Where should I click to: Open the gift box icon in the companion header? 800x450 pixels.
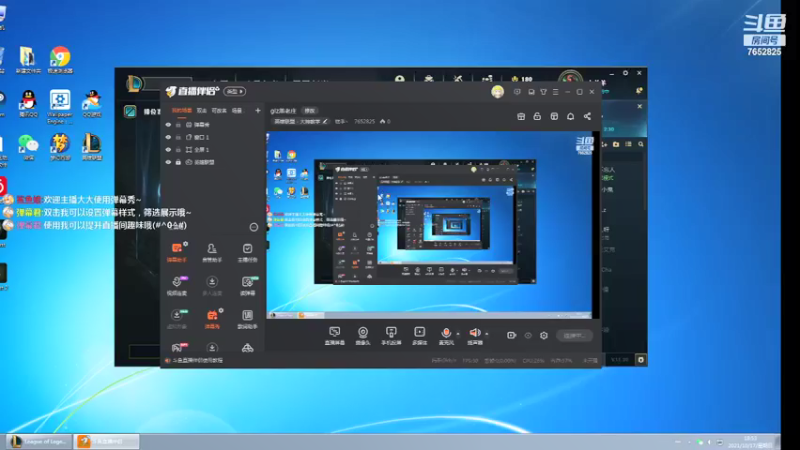coord(521,116)
